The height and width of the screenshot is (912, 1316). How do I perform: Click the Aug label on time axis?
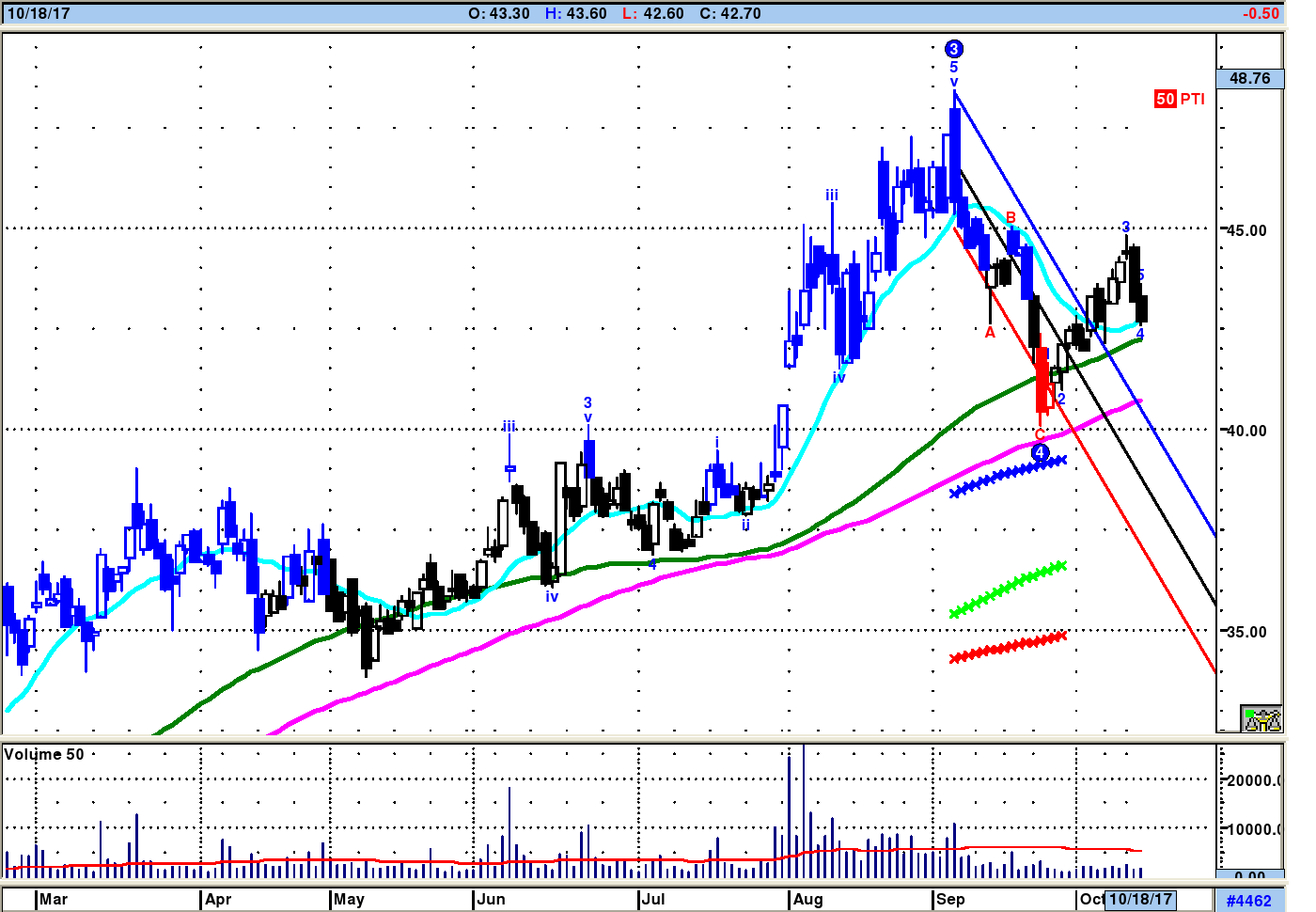click(x=808, y=899)
